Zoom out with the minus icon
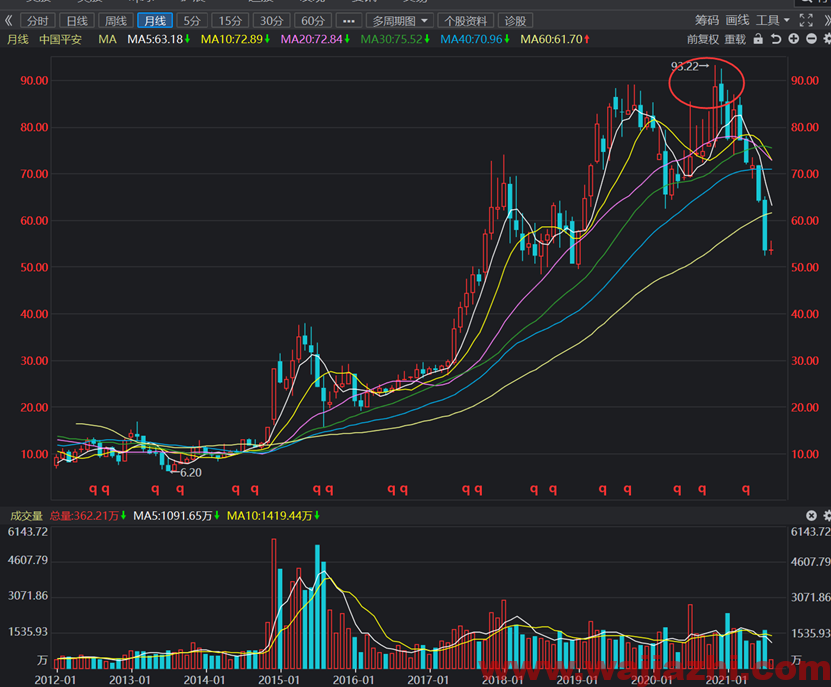Image resolution: width=831 pixels, height=687 pixels. [811, 39]
